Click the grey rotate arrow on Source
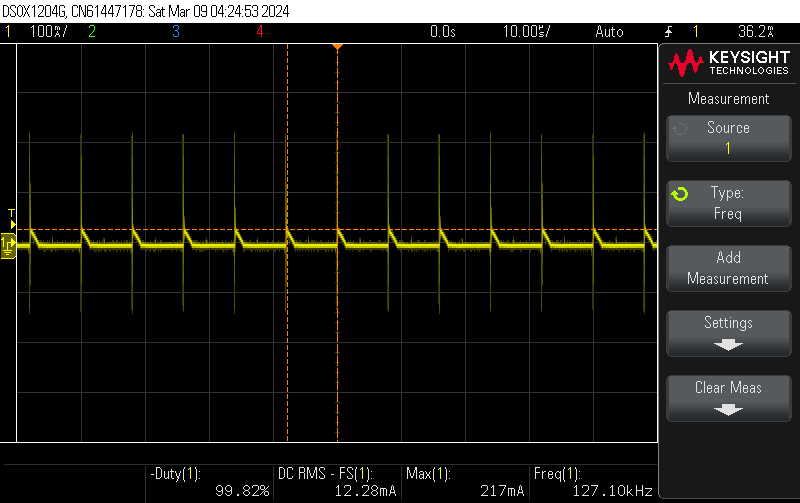The width and height of the screenshot is (800, 503). [x=680, y=129]
